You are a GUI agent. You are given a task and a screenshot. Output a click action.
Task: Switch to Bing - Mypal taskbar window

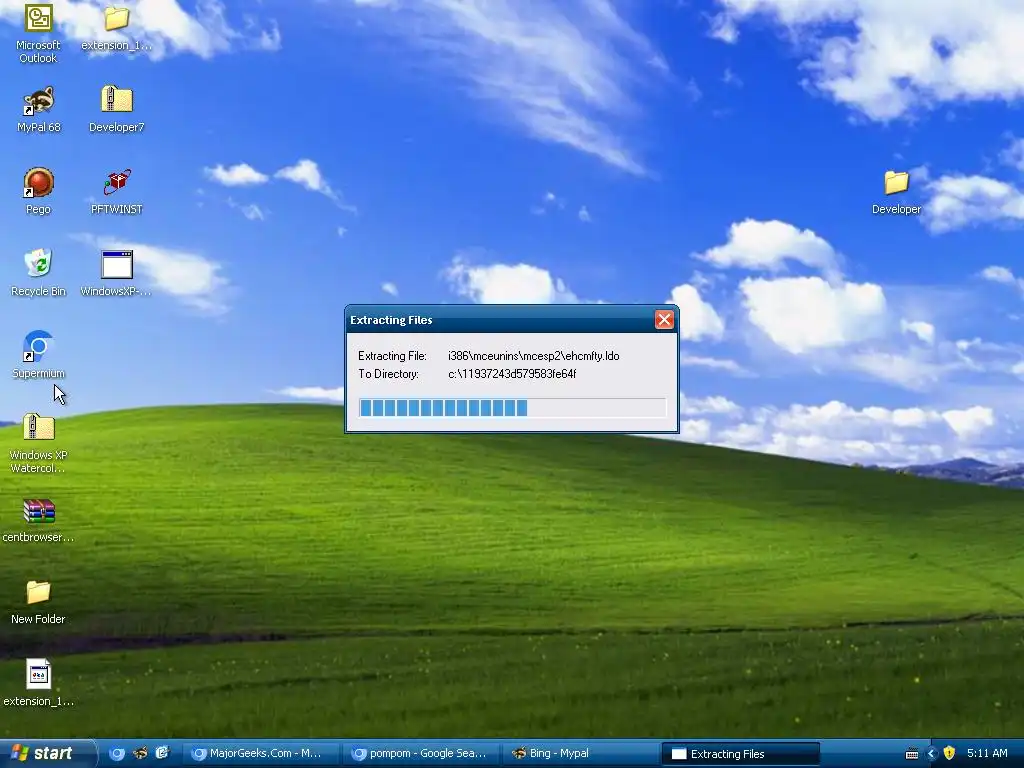tap(580, 754)
